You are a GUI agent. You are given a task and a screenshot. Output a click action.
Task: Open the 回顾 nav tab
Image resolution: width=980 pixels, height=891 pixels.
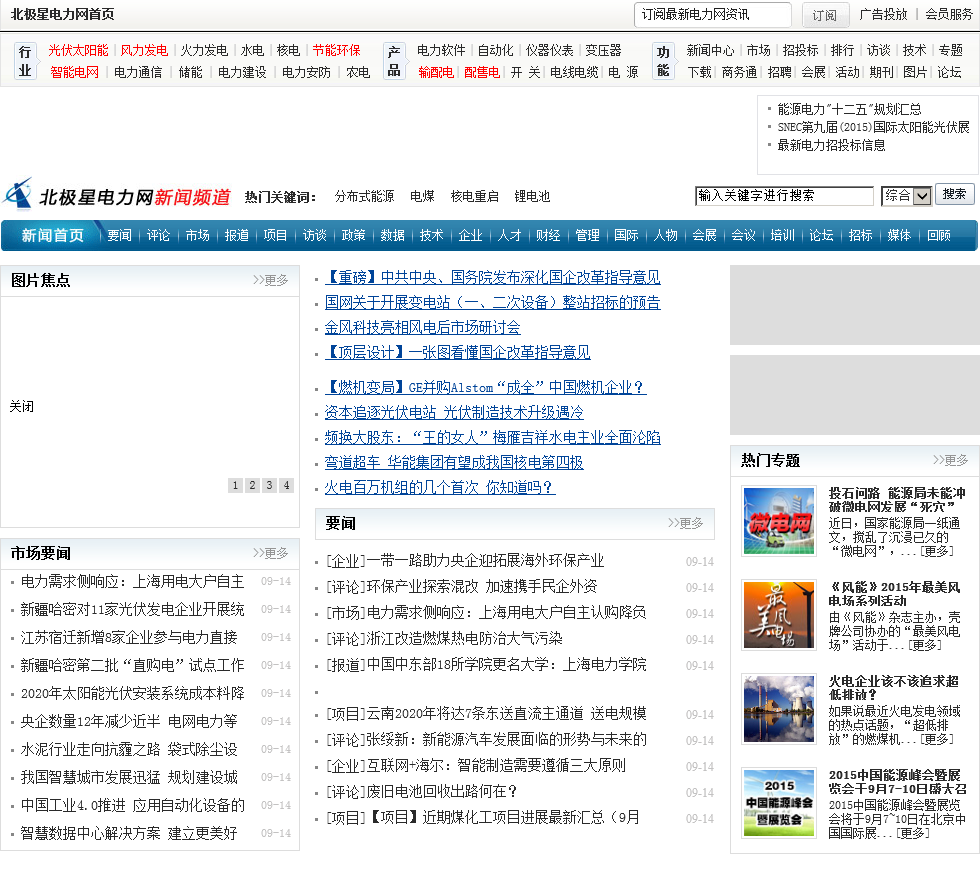point(939,236)
